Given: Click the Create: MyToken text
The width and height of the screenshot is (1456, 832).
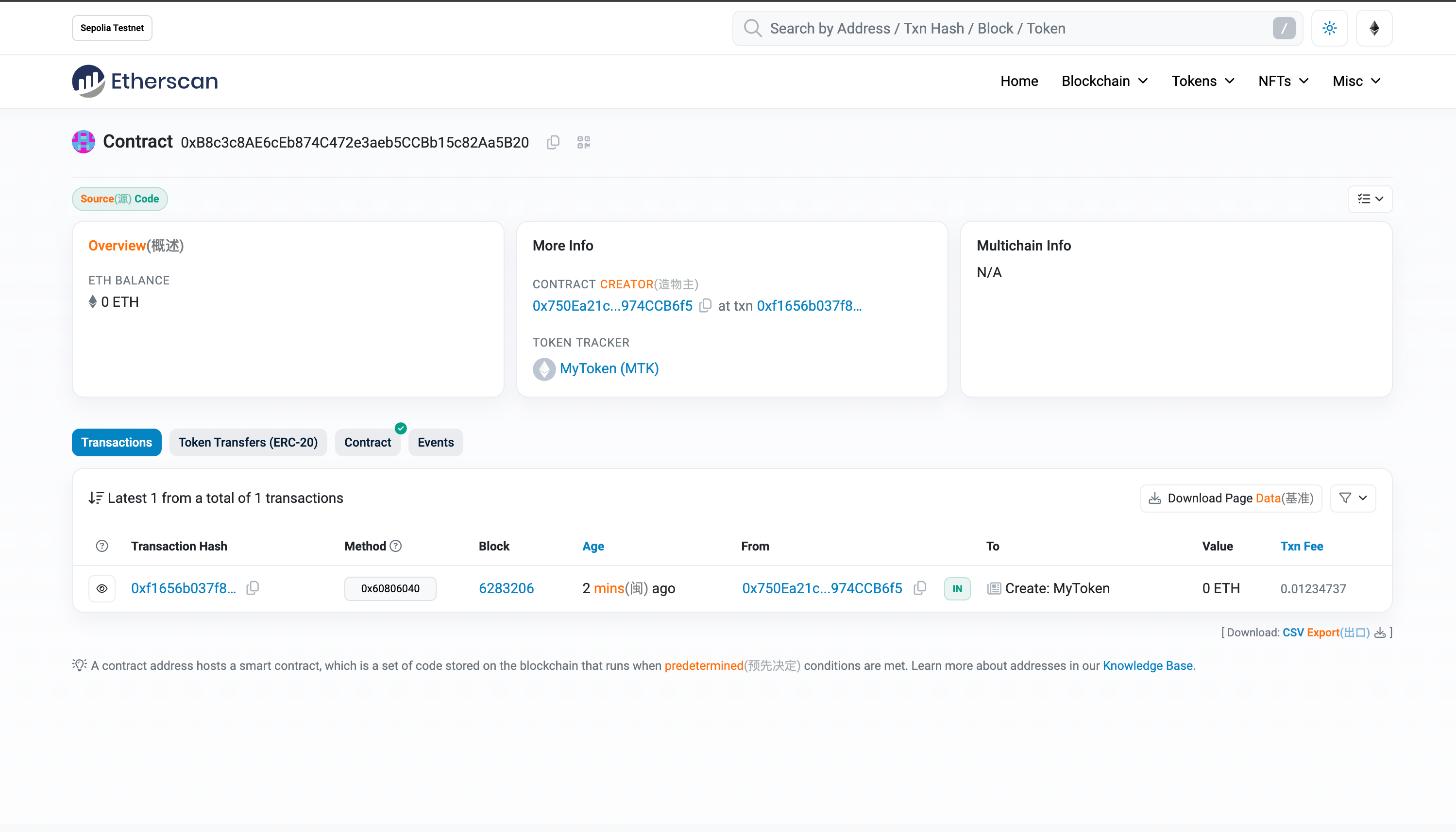Looking at the screenshot, I should click(x=1057, y=588).
